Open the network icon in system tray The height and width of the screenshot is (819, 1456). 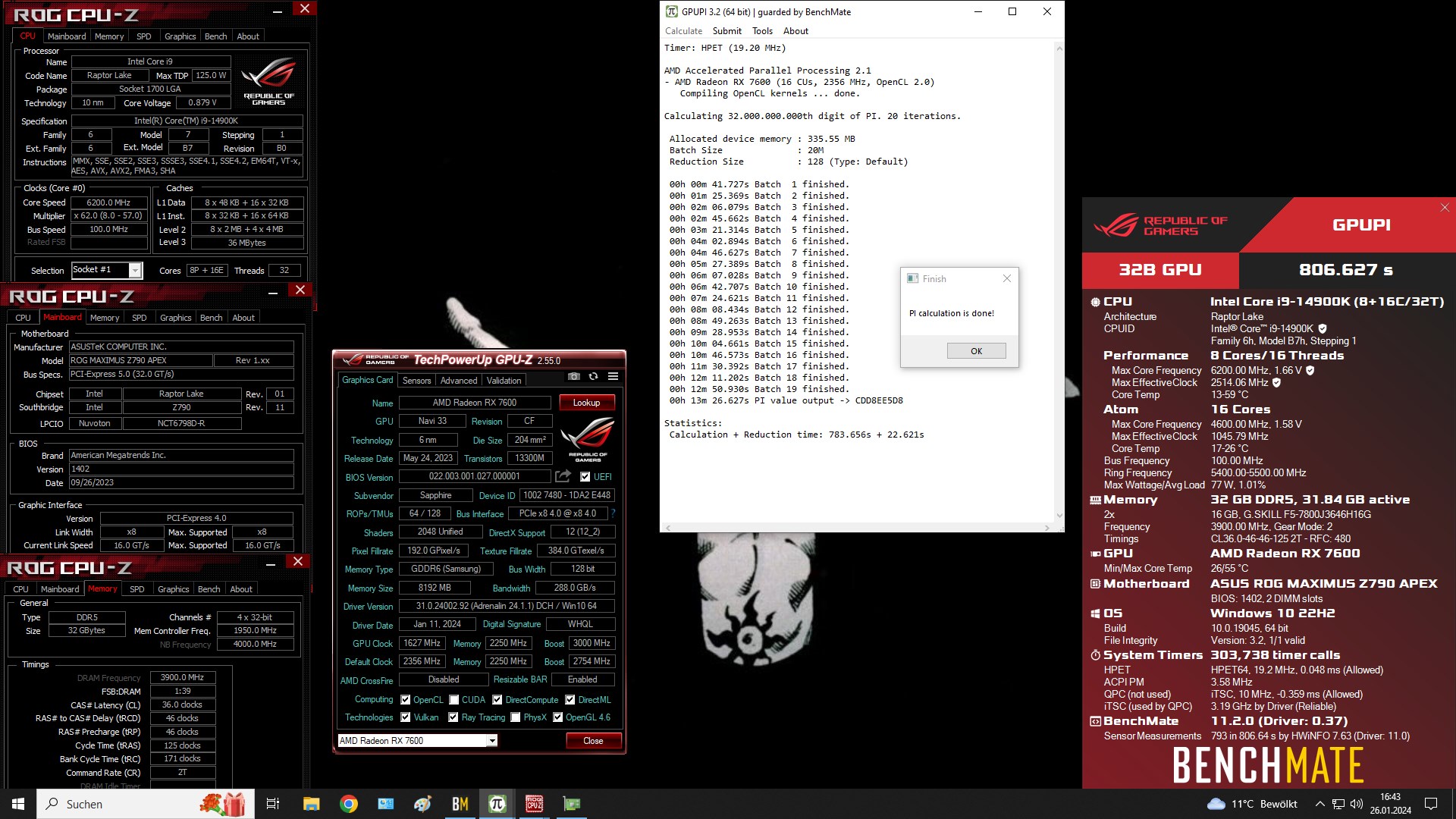1338,804
